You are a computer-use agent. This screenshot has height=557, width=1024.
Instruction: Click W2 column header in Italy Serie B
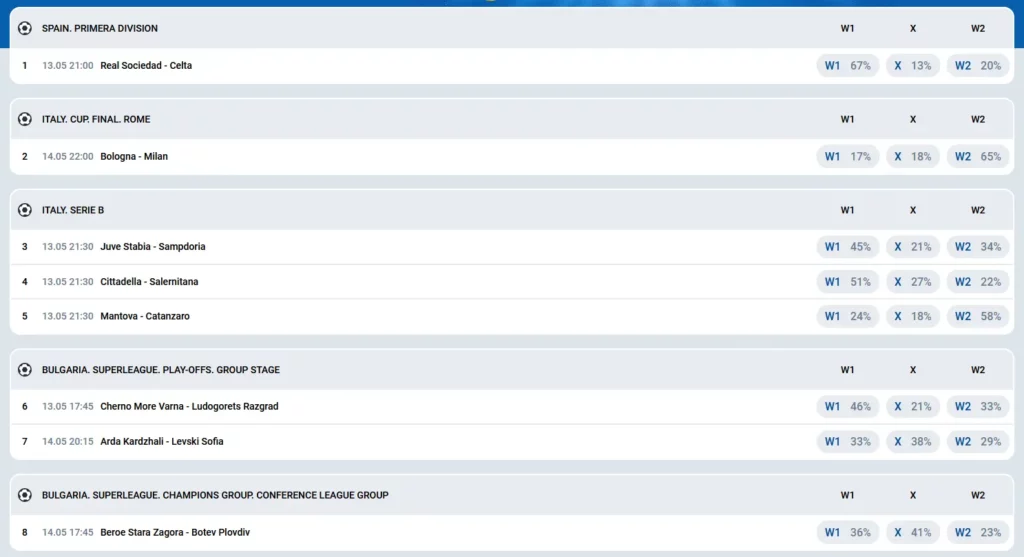coord(978,210)
